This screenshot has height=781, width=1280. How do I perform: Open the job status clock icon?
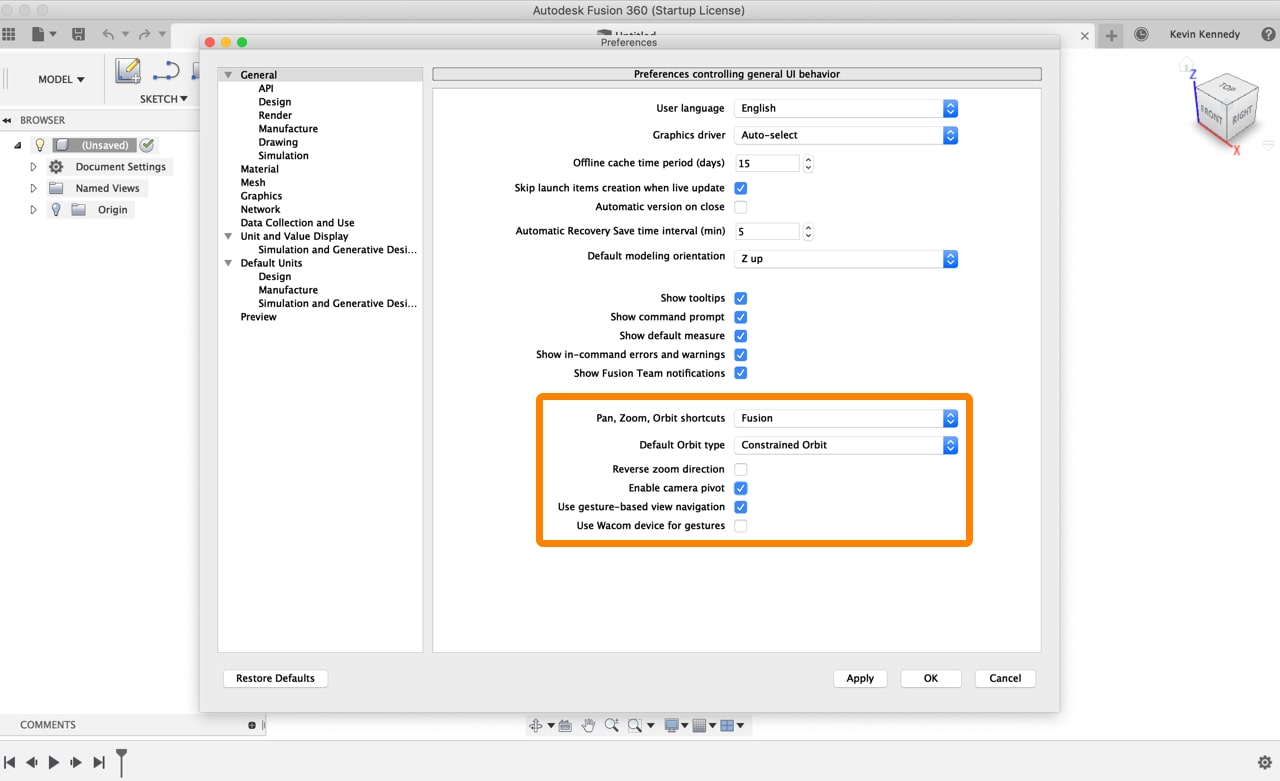pyautogui.click(x=1142, y=34)
